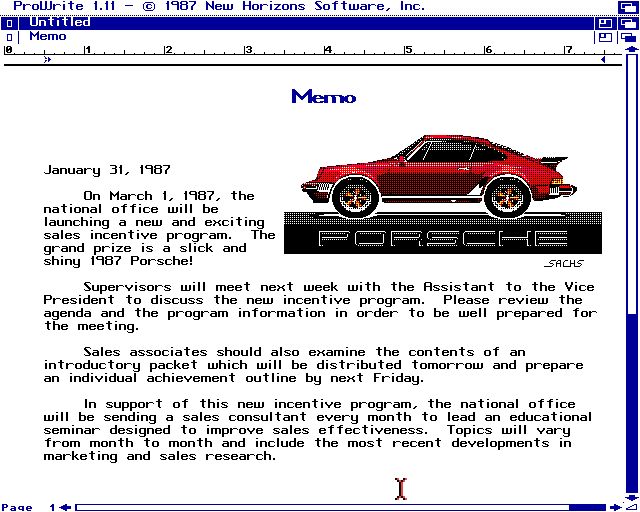Click the vertical scrollbar up arrow
Viewport: 640px width, 512px height.
click(x=631, y=49)
